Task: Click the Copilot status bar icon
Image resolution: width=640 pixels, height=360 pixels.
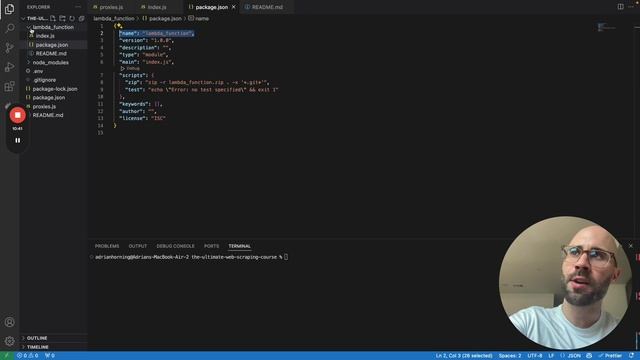Action: pos(589,356)
